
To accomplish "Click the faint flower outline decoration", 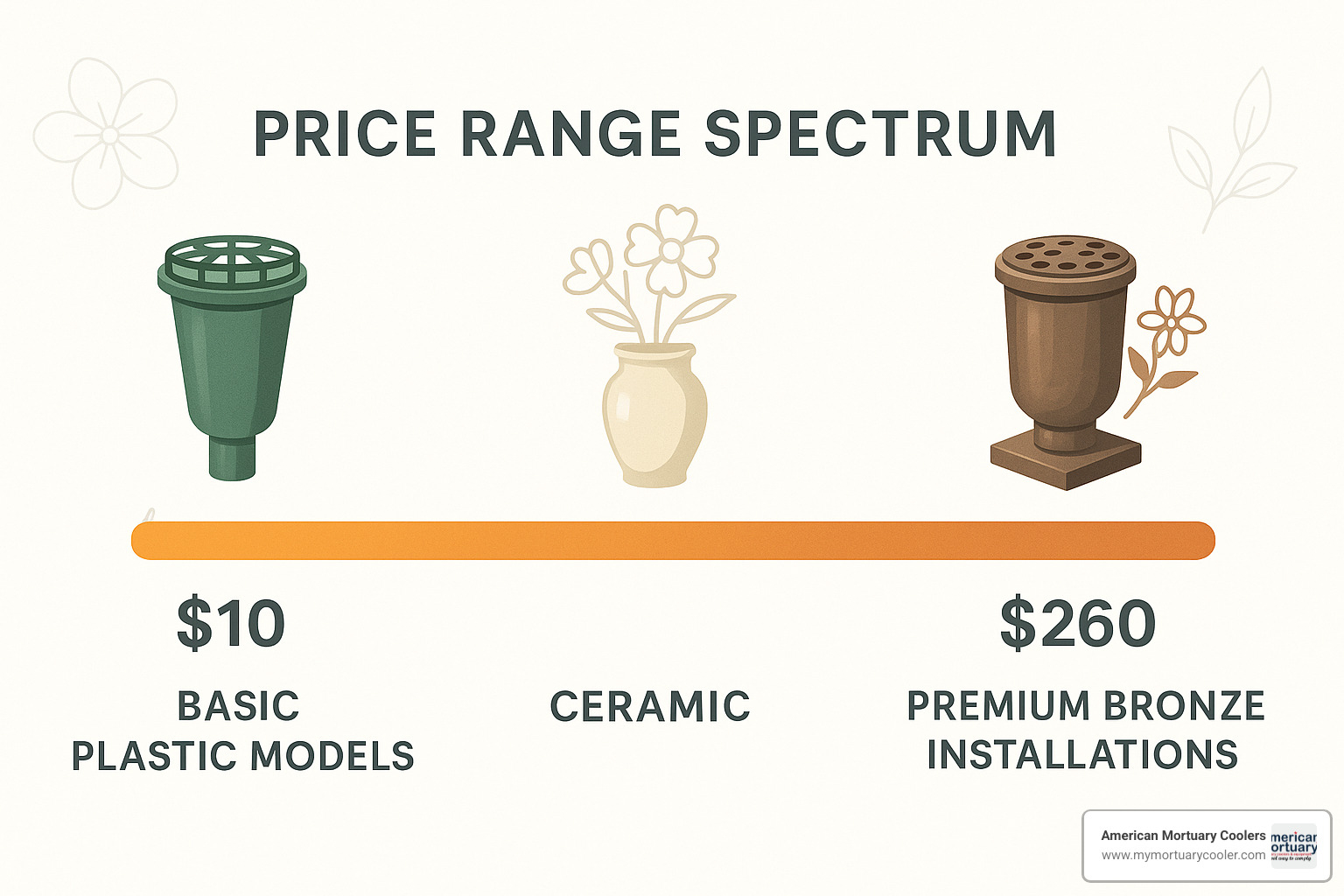I will point(107,134).
